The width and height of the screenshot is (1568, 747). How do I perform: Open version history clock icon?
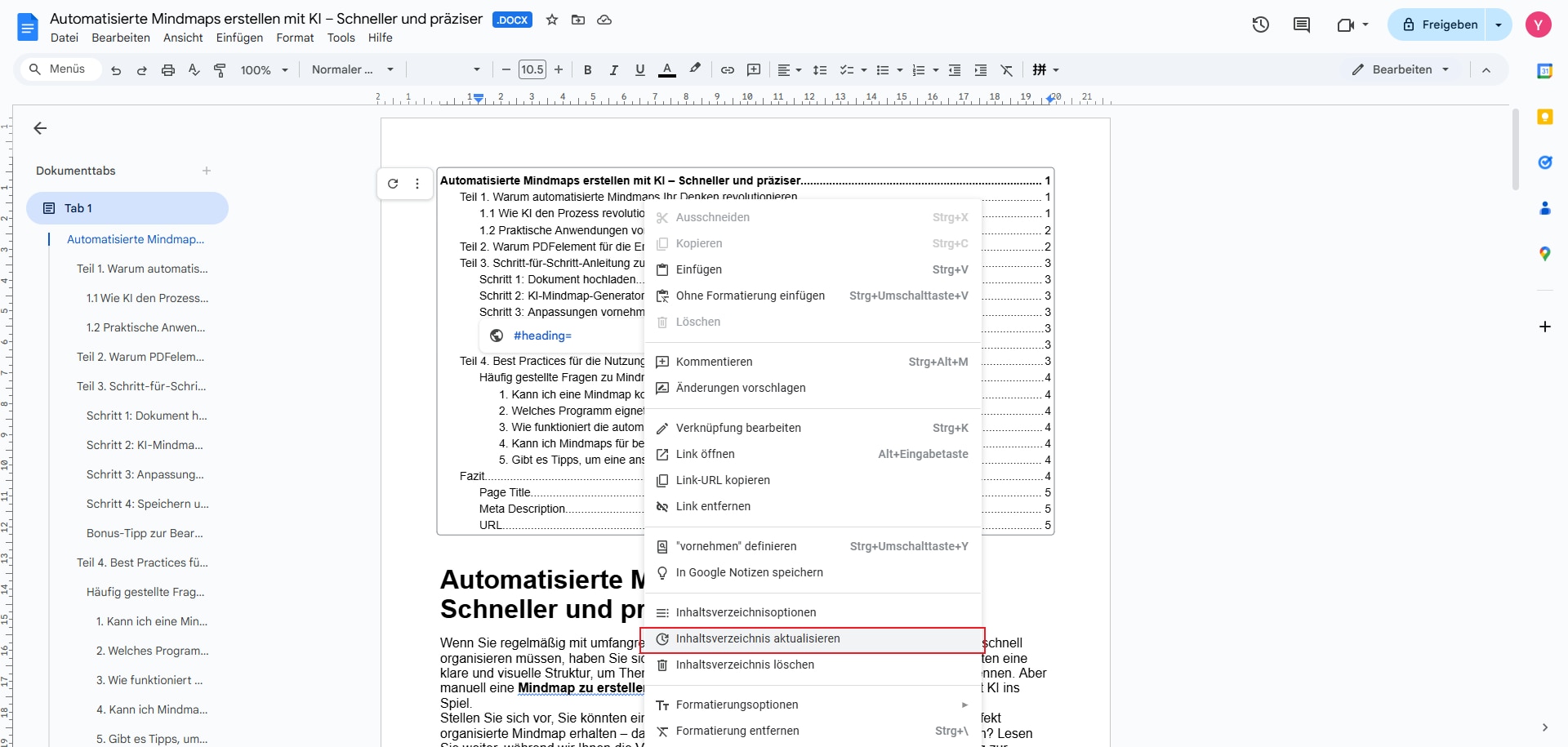click(1261, 24)
